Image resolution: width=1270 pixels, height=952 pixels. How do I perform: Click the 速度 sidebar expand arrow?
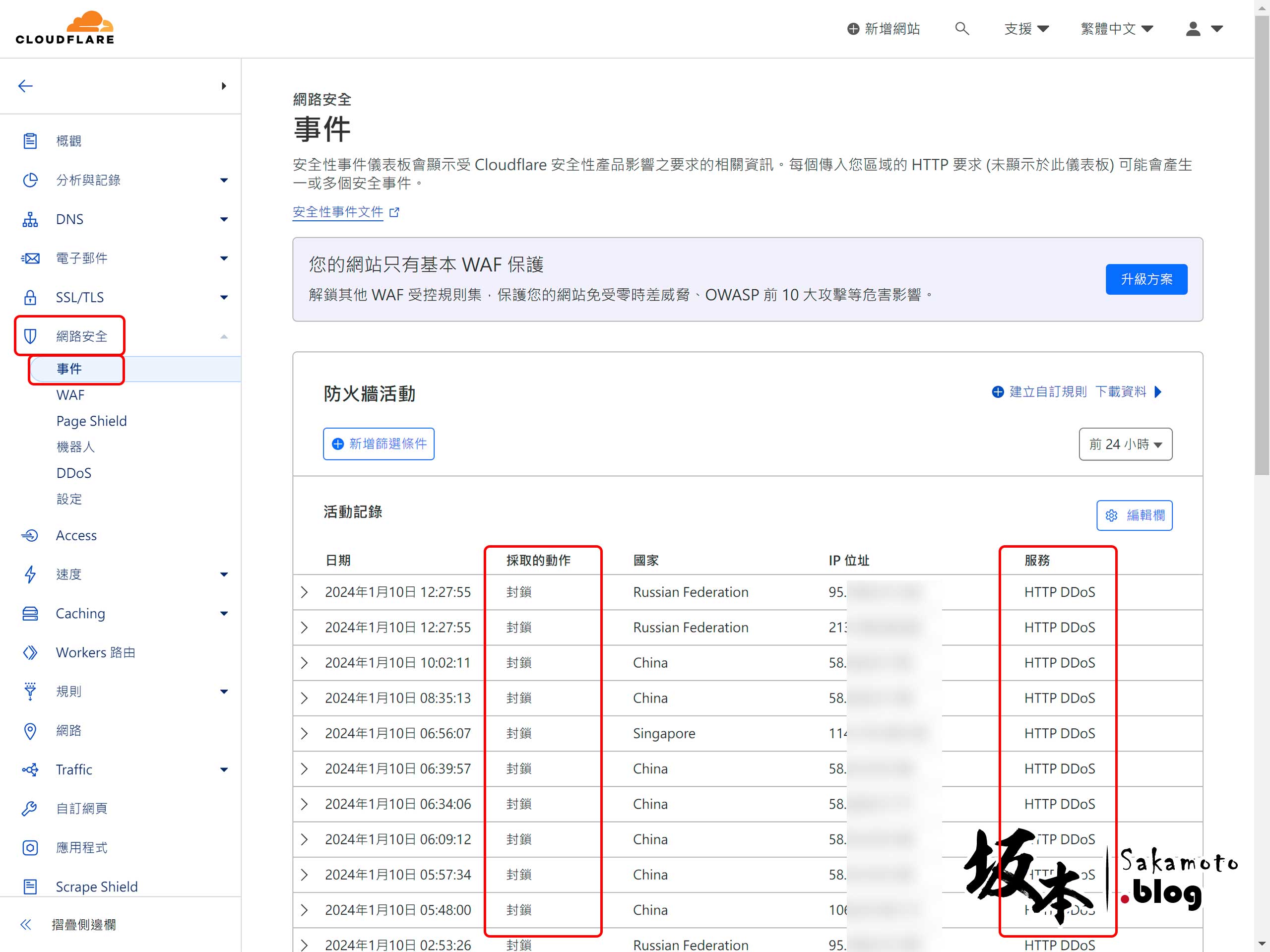[x=224, y=574]
